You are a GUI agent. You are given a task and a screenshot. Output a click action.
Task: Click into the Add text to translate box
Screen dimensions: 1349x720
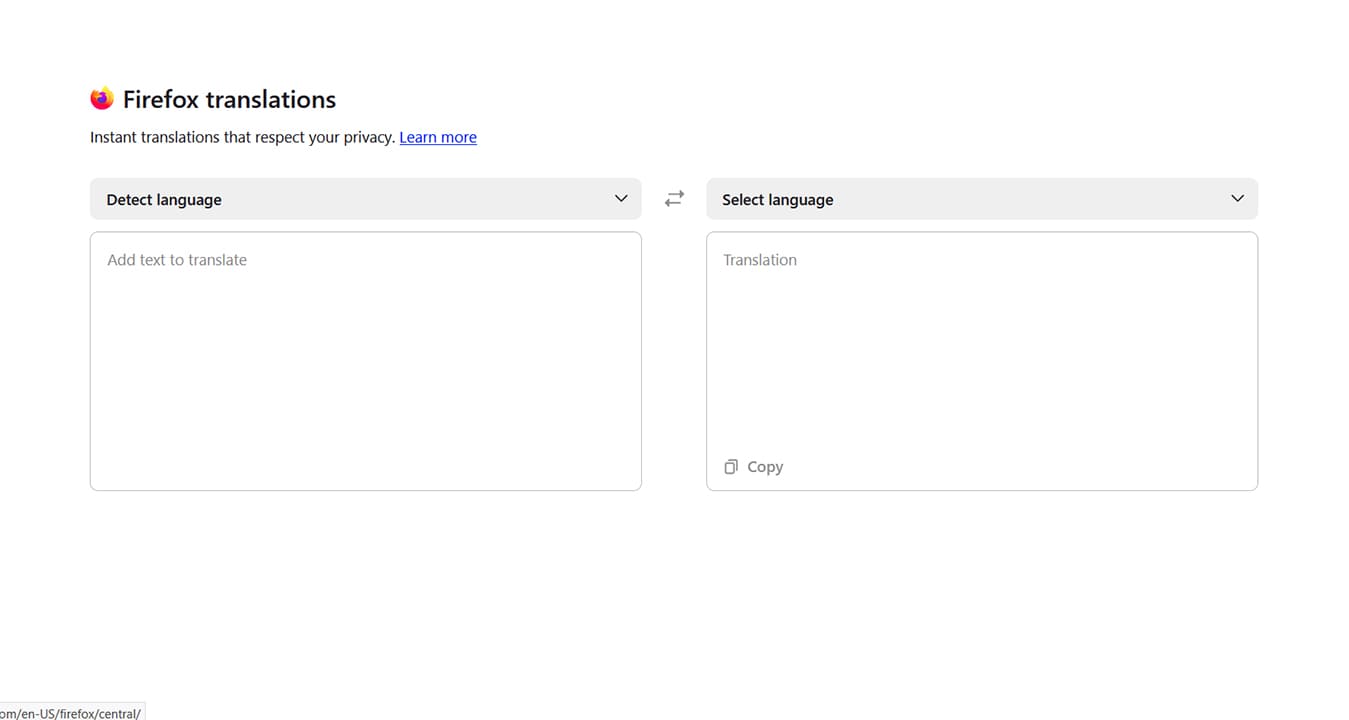click(366, 361)
